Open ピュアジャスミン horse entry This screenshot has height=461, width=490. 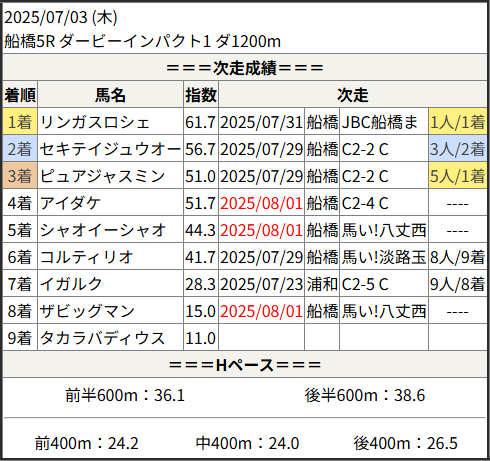coord(102,176)
